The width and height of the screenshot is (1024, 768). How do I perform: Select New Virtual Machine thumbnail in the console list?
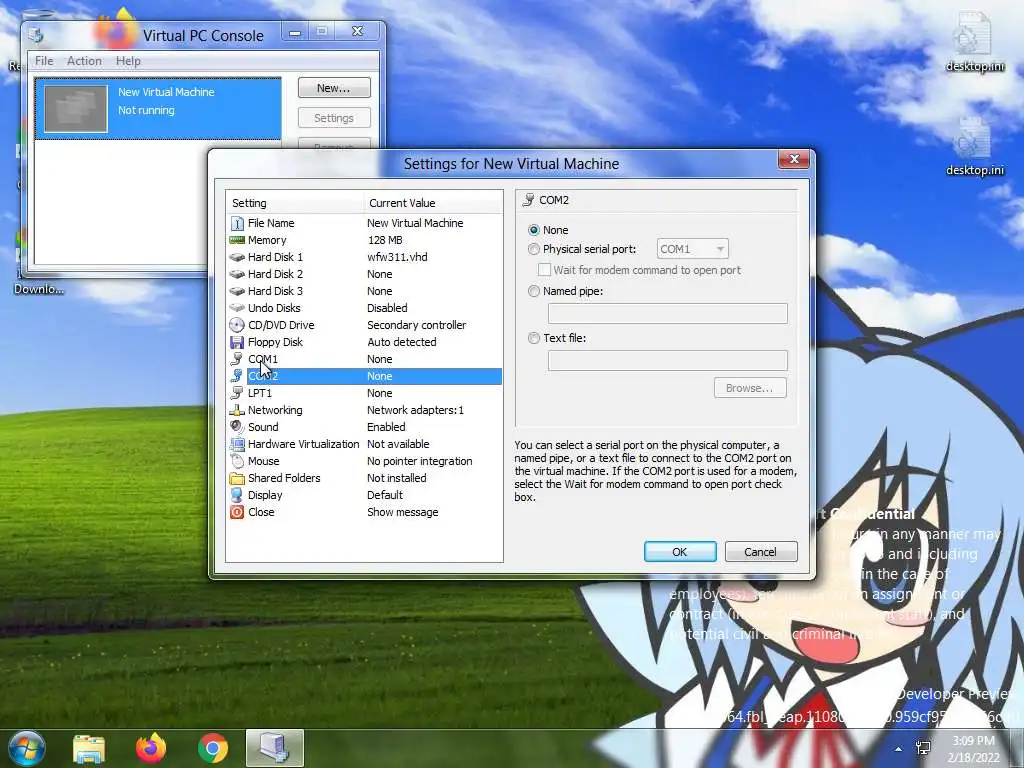tap(76, 108)
